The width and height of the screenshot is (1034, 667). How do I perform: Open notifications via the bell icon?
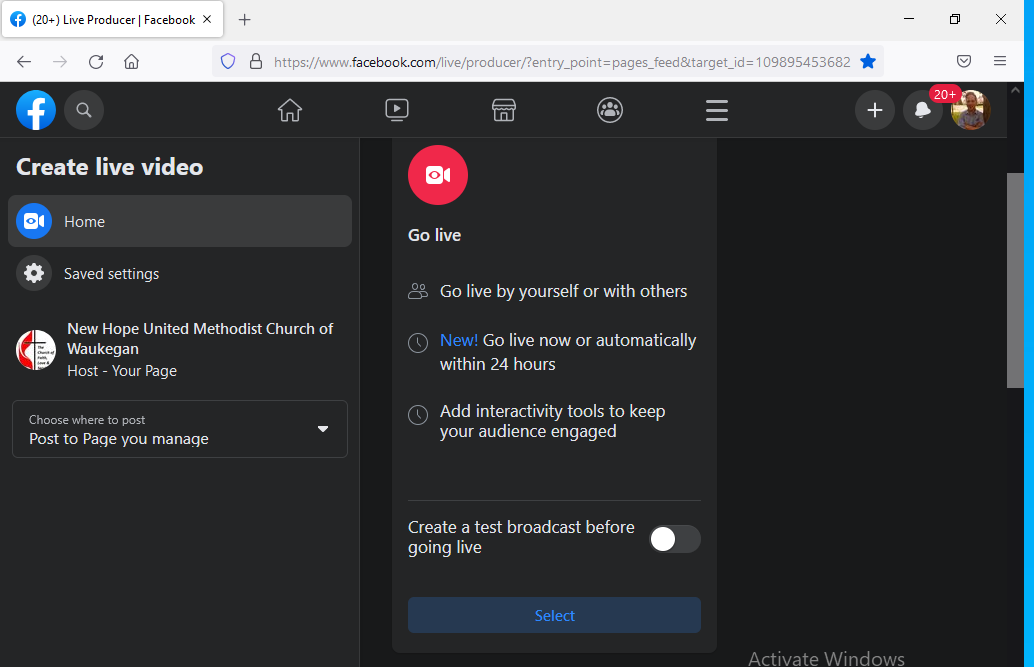pyautogui.click(x=922, y=110)
